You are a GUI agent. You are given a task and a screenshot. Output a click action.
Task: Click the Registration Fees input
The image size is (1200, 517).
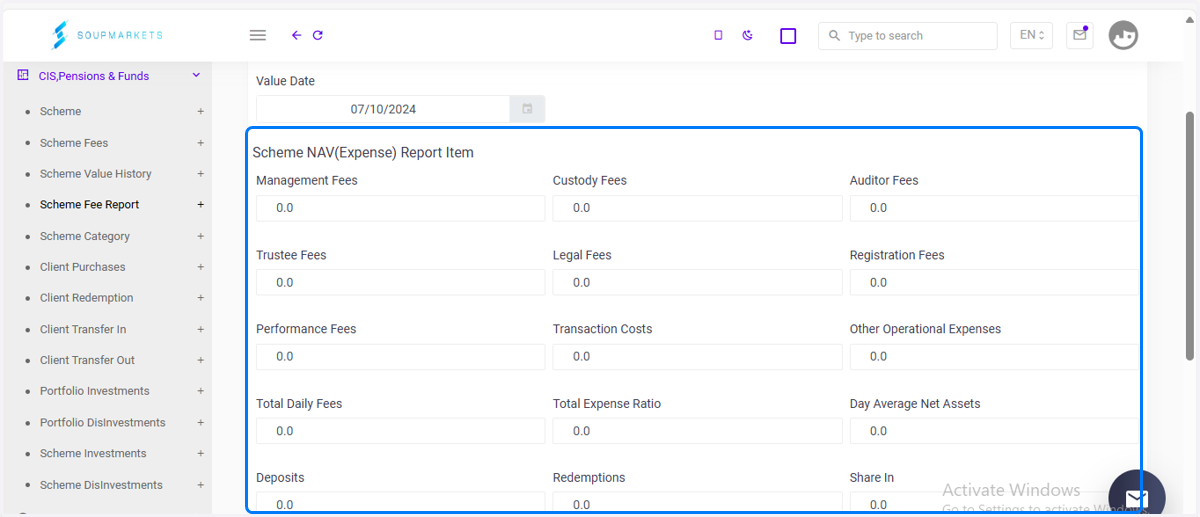[993, 282]
